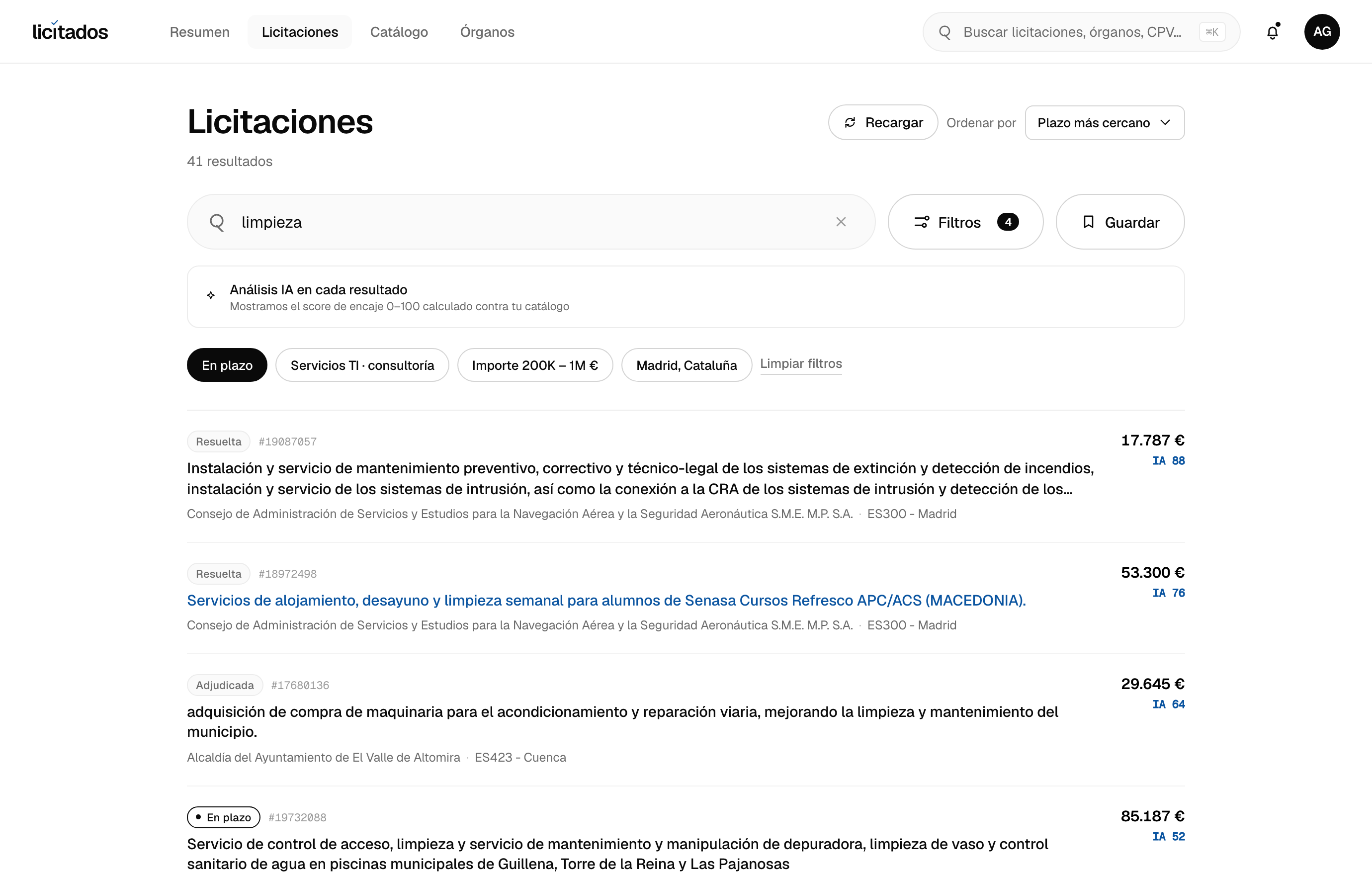This screenshot has height=875, width=1372.
Task: Click the IA 52 score
Action: tap(1168, 836)
